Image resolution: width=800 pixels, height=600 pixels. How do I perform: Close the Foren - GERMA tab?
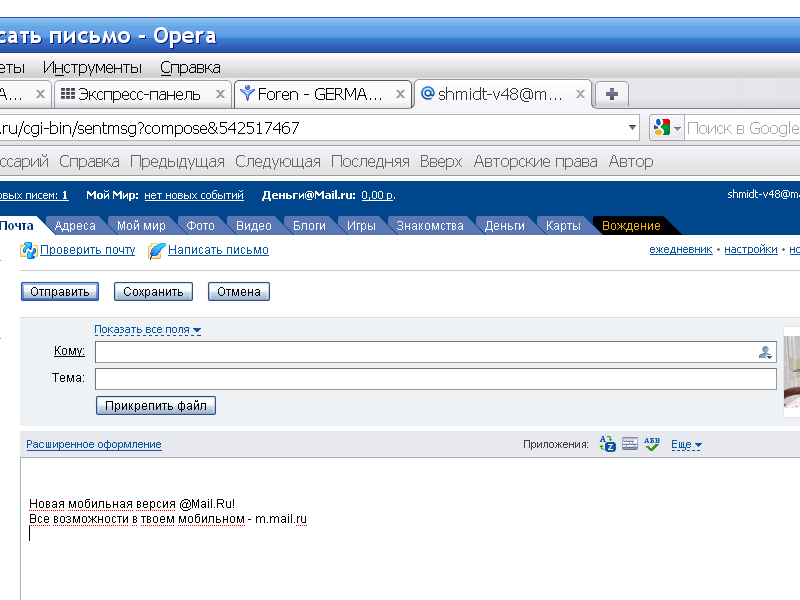pos(401,94)
